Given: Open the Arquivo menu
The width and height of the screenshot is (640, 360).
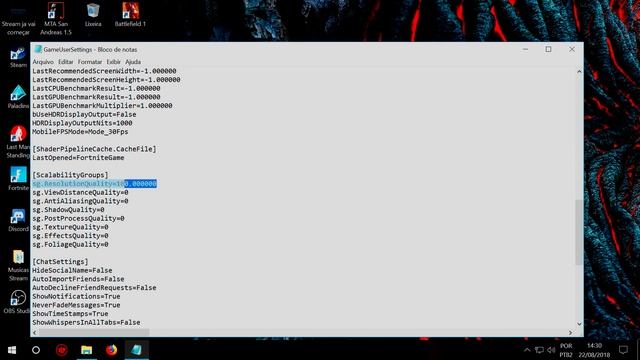Looking at the screenshot, I should click(43, 62).
